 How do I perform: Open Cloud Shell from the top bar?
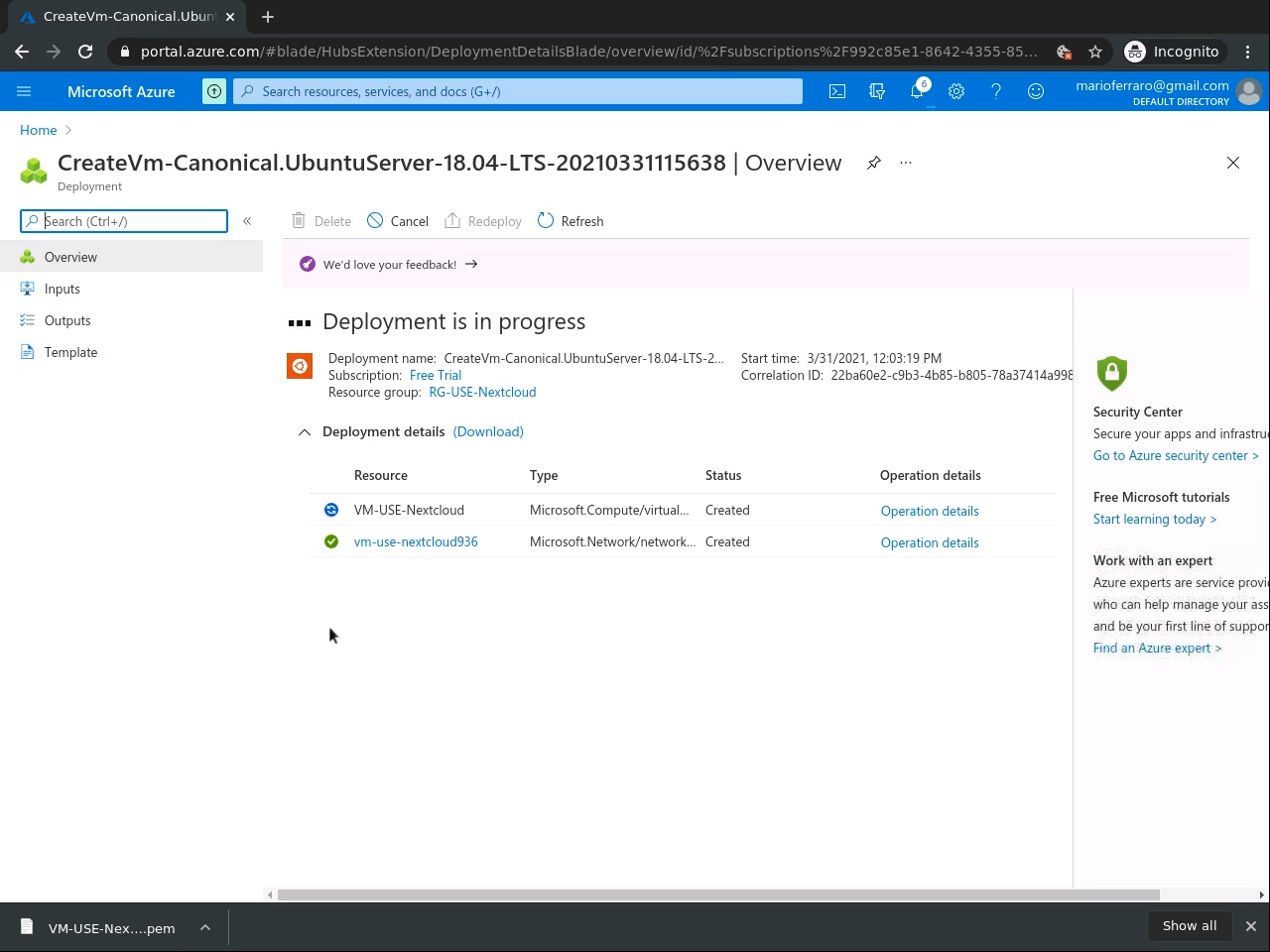coord(837,91)
